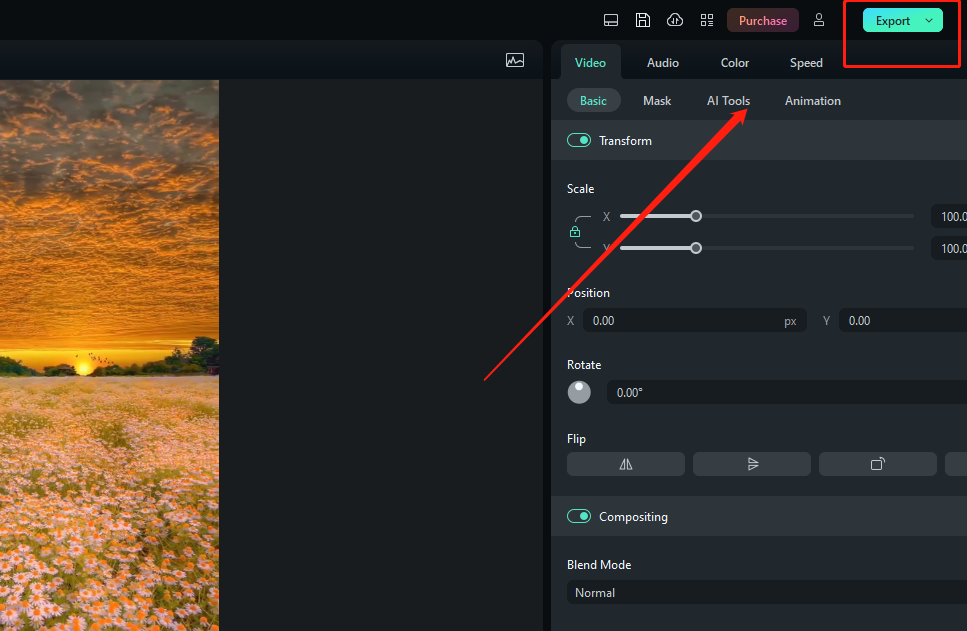The image size is (967, 631).
Task: Toggle the lock aspect ratio for Scale
Action: (x=576, y=231)
